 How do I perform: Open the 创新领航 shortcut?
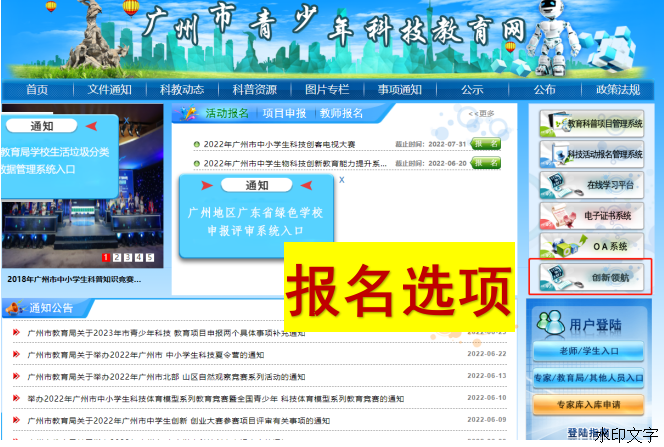[x=592, y=276]
